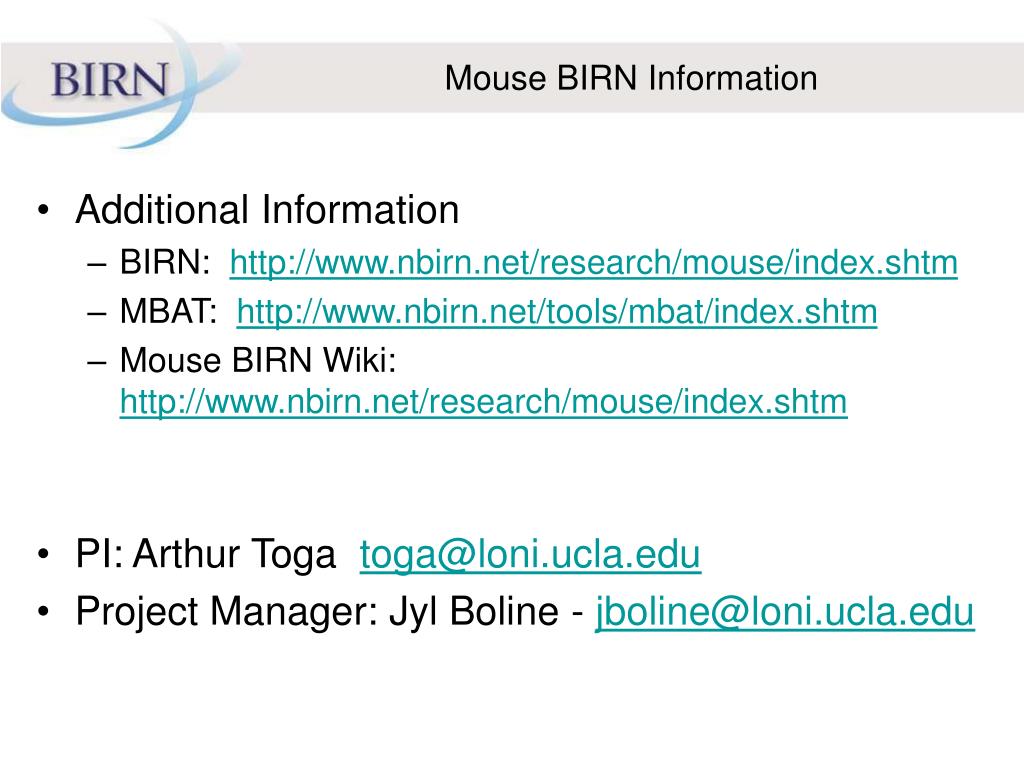Click the bullet beside Additional Information
The height and width of the screenshot is (768, 1024).
point(43,210)
